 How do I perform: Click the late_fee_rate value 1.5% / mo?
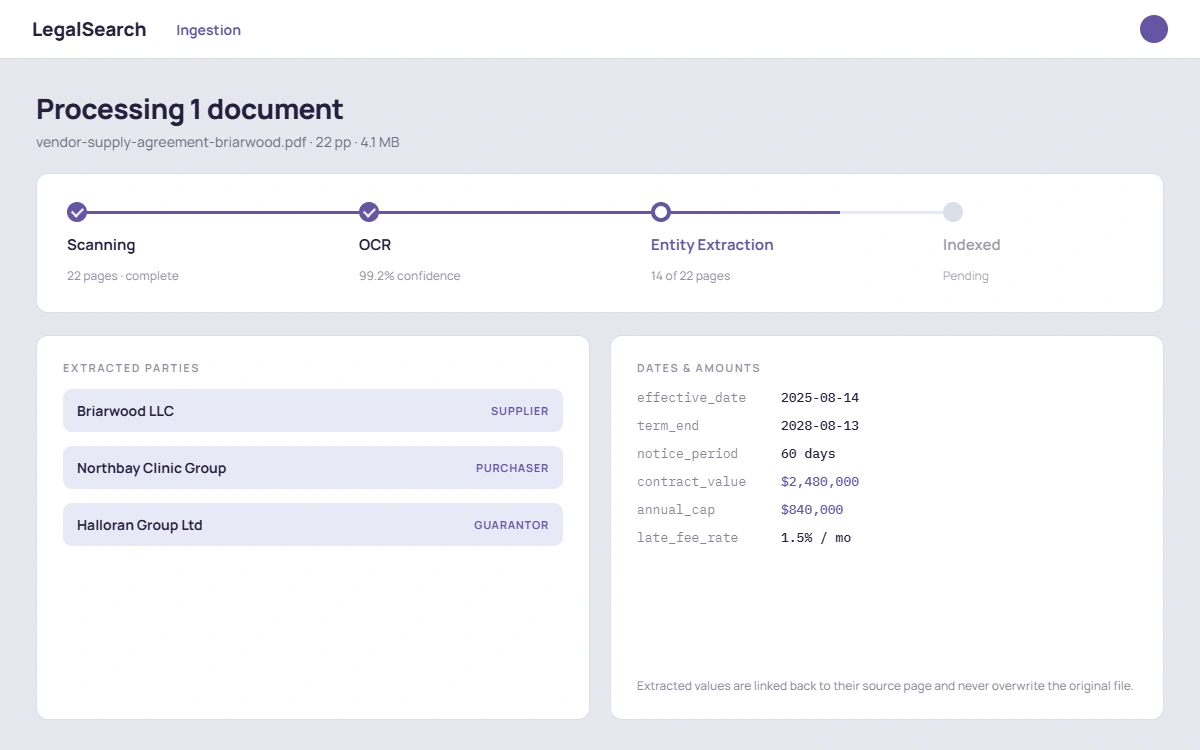coord(816,538)
